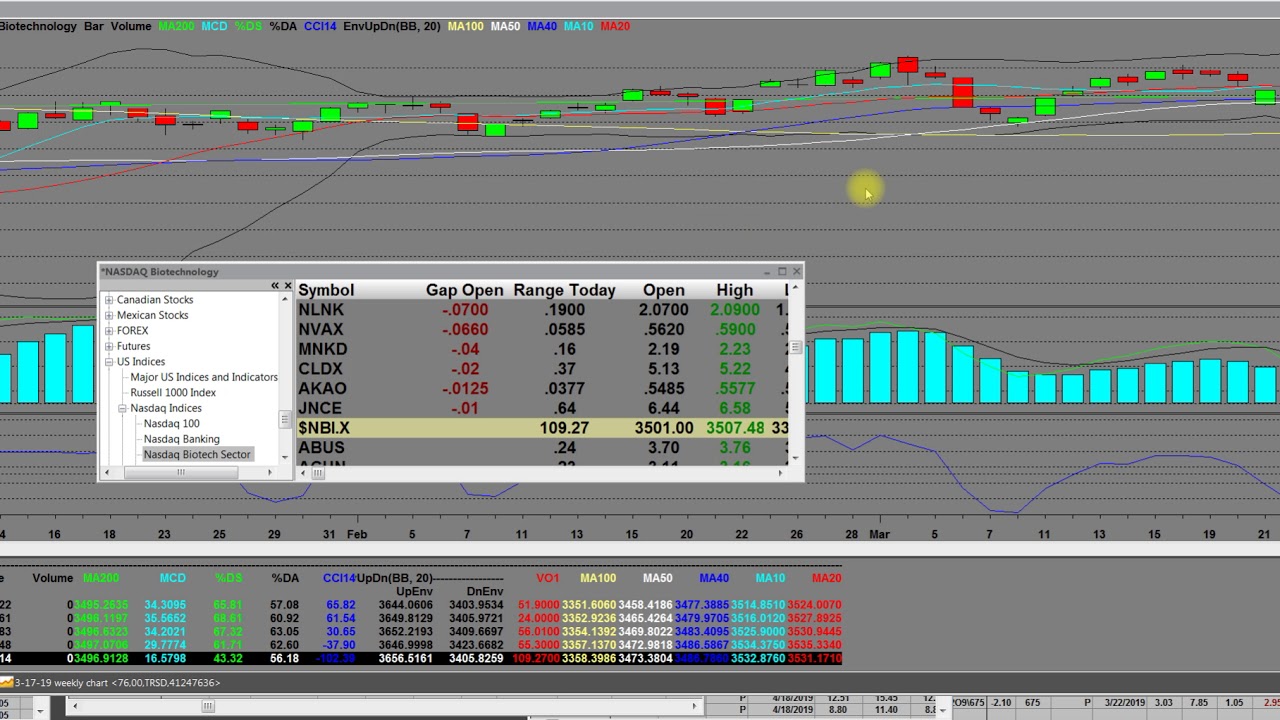Click %DA indicator label on chart header

[283, 26]
